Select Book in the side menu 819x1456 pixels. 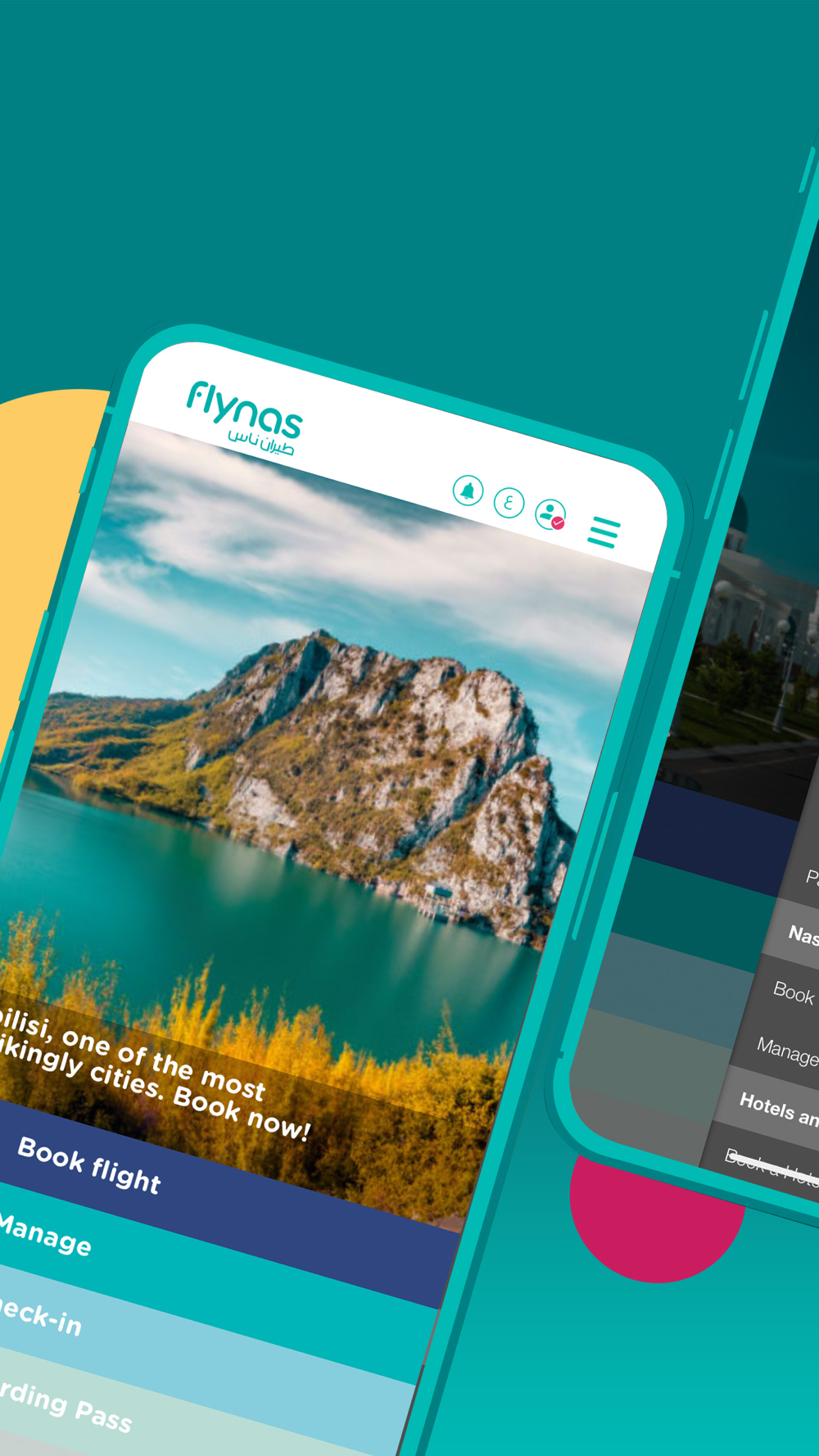[793, 993]
